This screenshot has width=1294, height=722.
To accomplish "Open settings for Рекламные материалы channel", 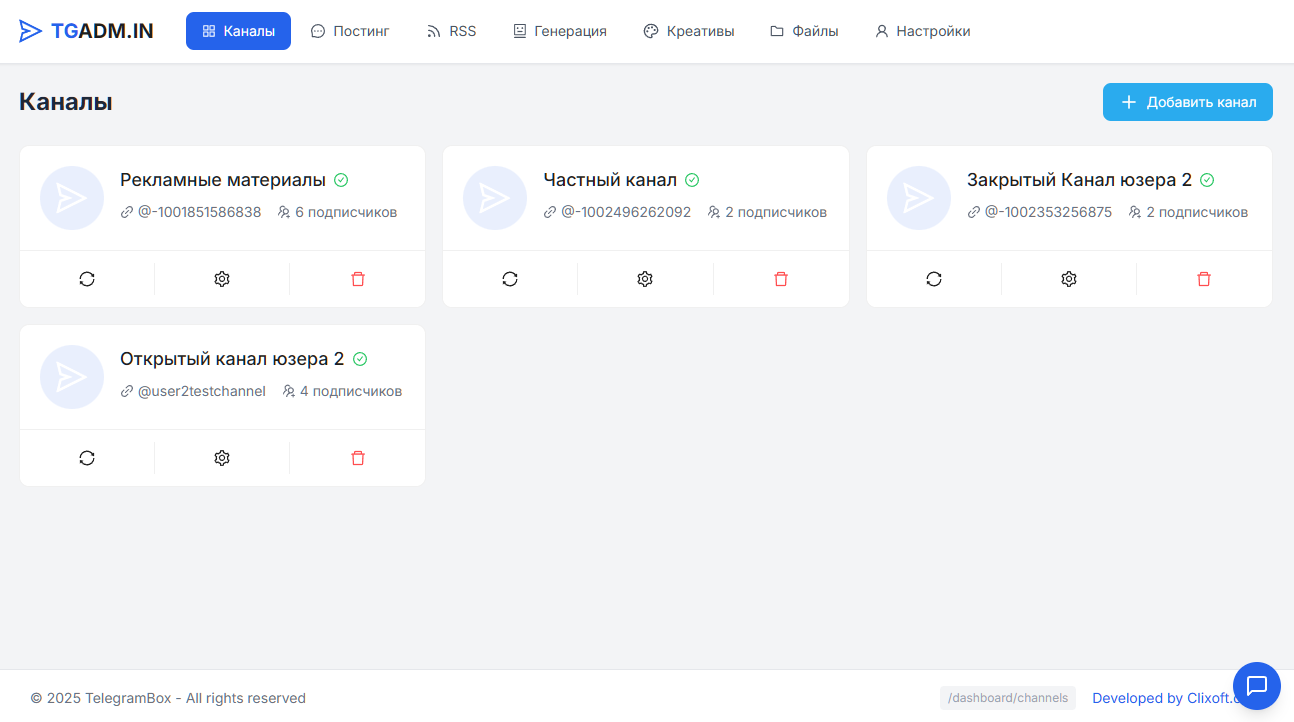I will coord(222,279).
